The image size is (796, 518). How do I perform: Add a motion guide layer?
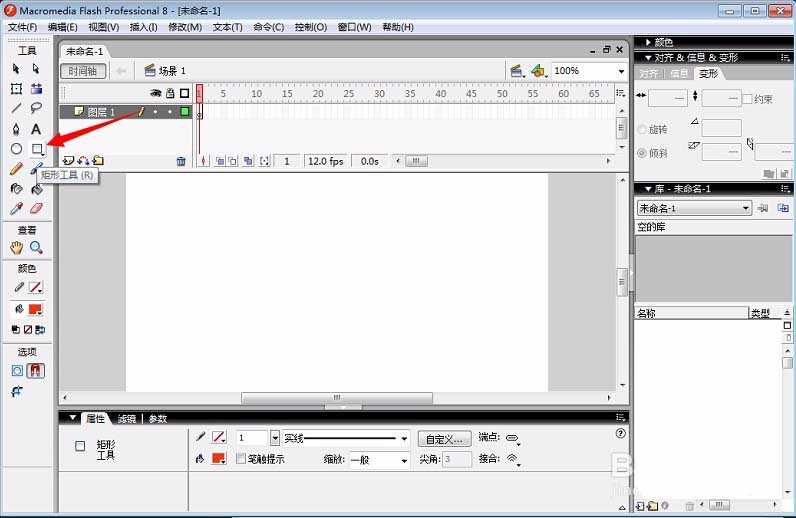83,161
